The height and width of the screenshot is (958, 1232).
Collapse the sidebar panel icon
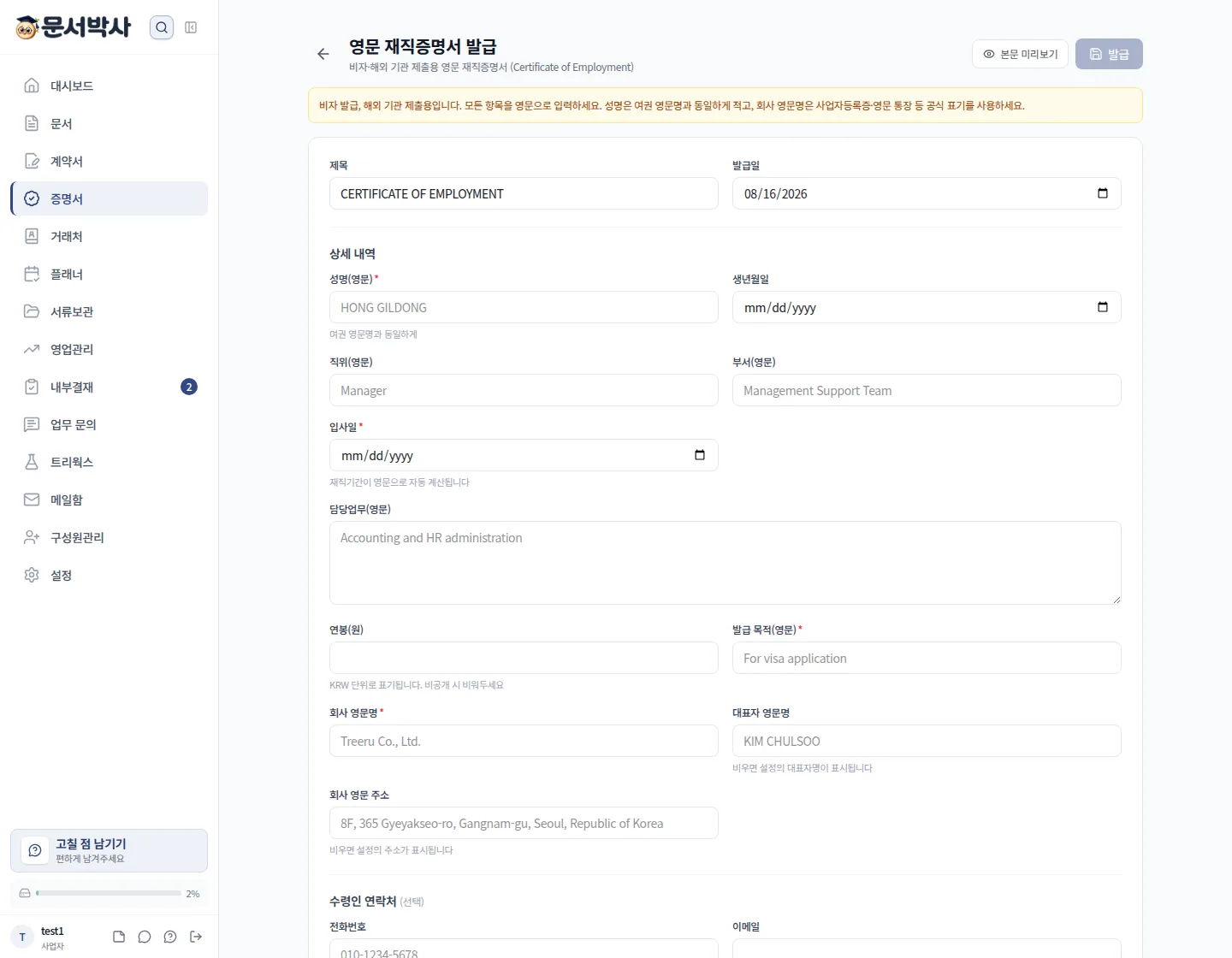tap(191, 27)
